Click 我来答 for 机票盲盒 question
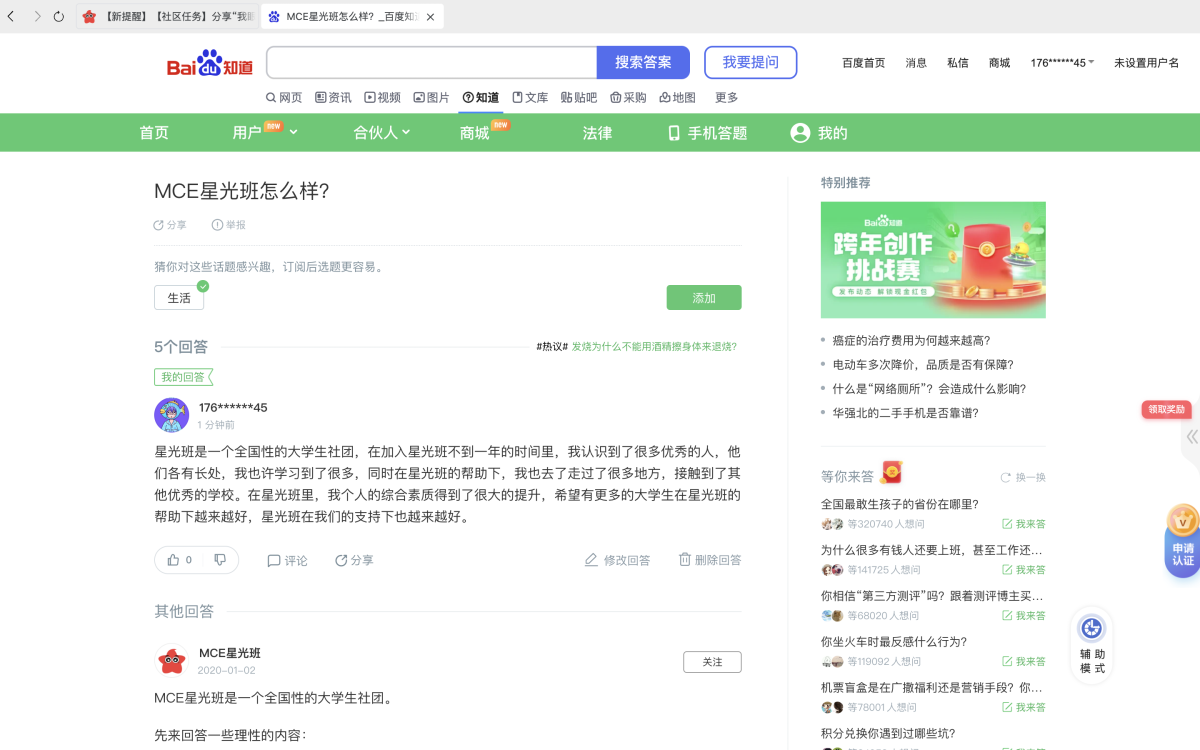1200x750 pixels. click(x=1024, y=707)
